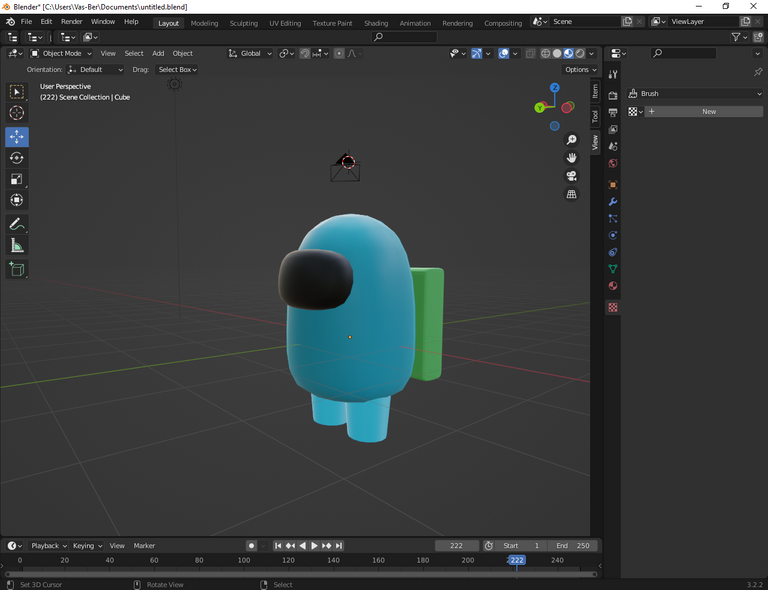Open the Object Data properties tab
The height and width of the screenshot is (590, 768).
tap(613, 269)
